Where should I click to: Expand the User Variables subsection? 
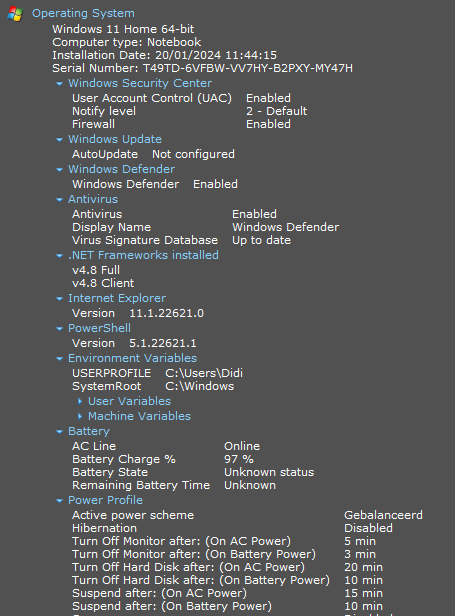pyautogui.click(x=80, y=401)
